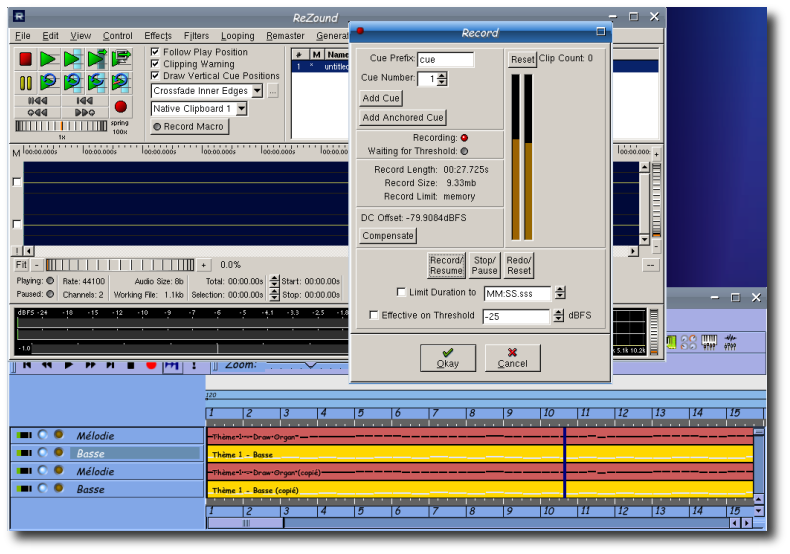
Task: Disable Follow Play Position checkbox
Action: click(x=155, y=52)
